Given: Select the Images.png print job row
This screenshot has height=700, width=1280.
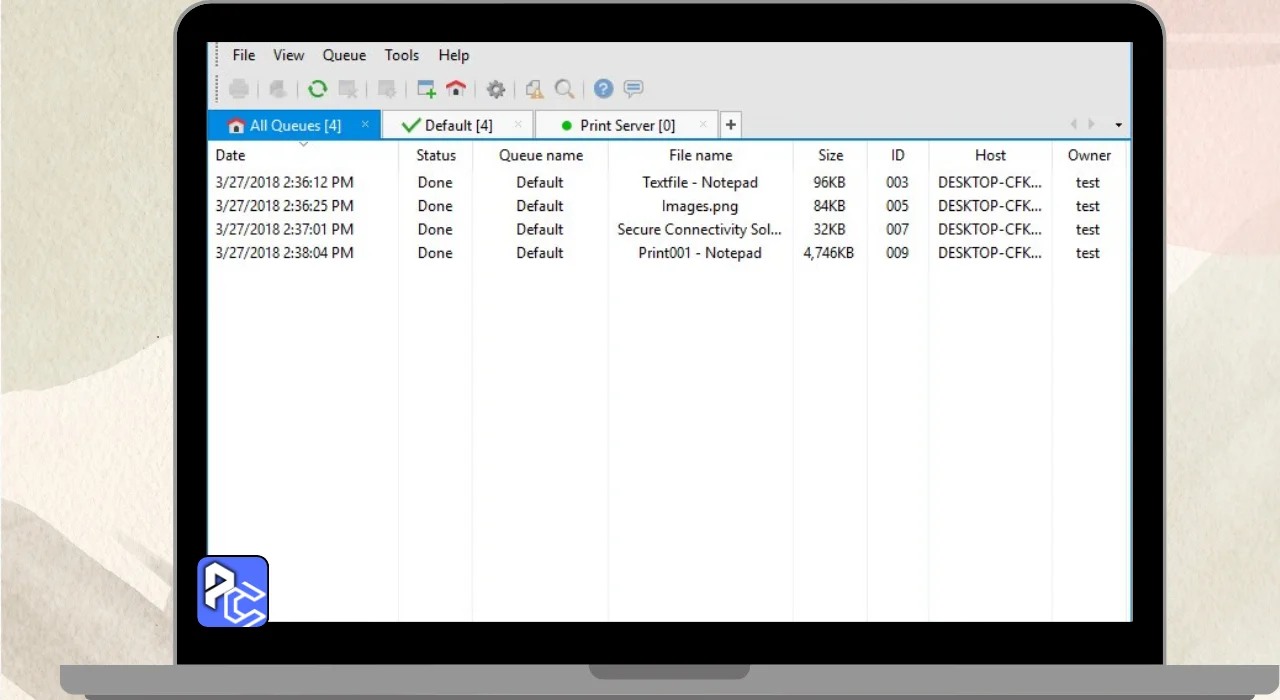Looking at the screenshot, I should coord(699,206).
